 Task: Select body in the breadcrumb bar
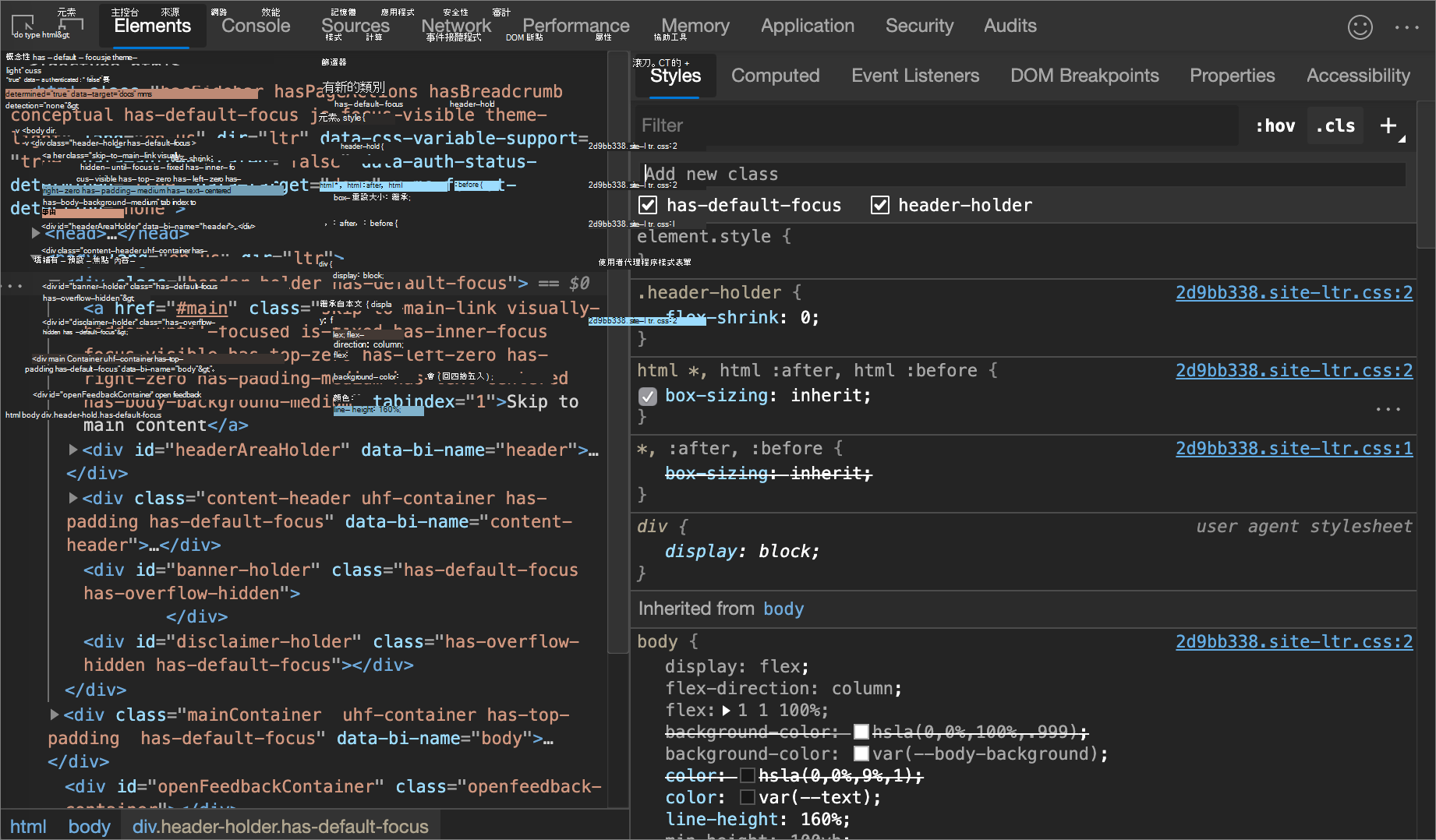(x=90, y=827)
